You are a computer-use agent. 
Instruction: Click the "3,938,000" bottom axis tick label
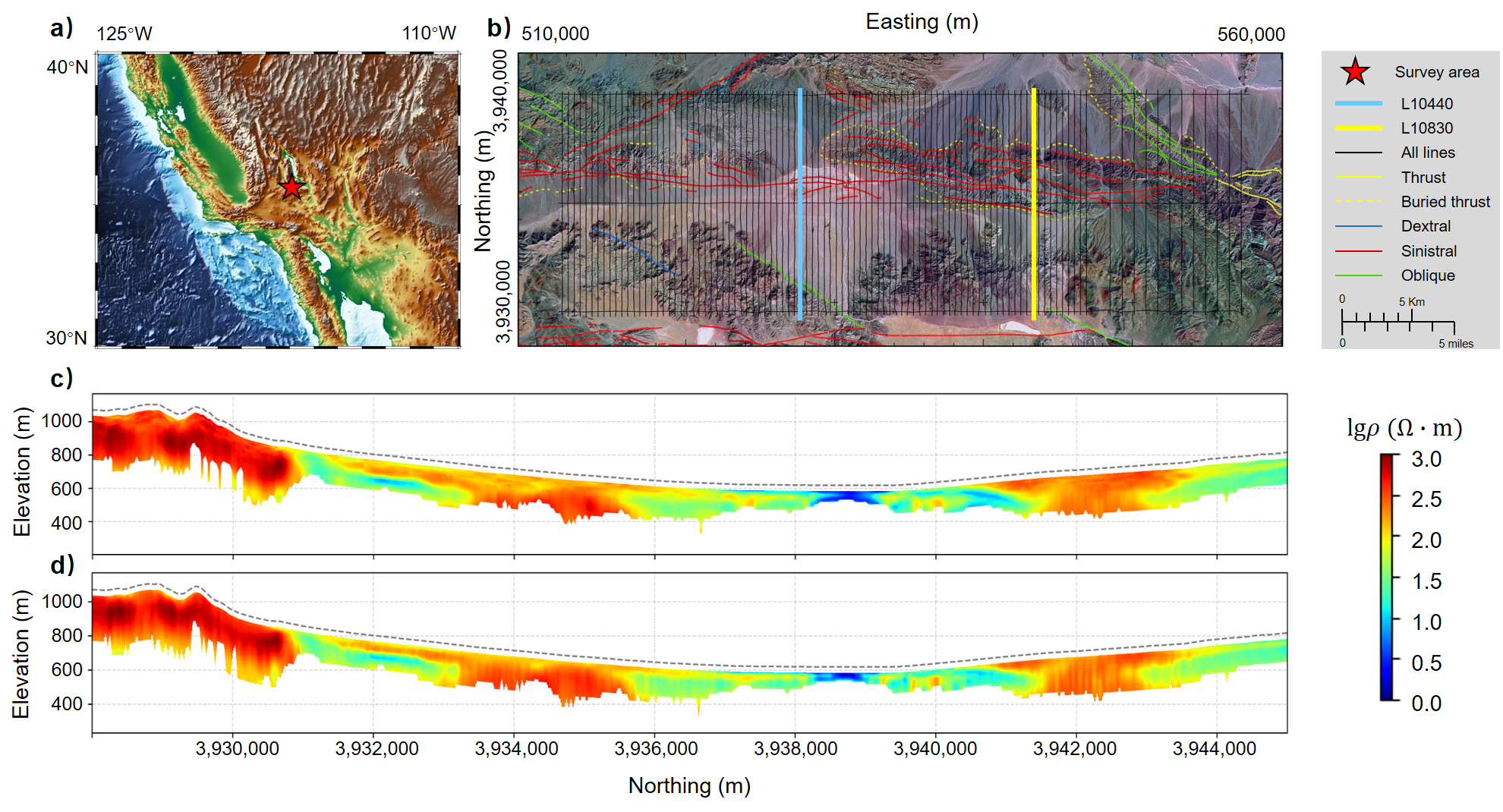[796, 749]
